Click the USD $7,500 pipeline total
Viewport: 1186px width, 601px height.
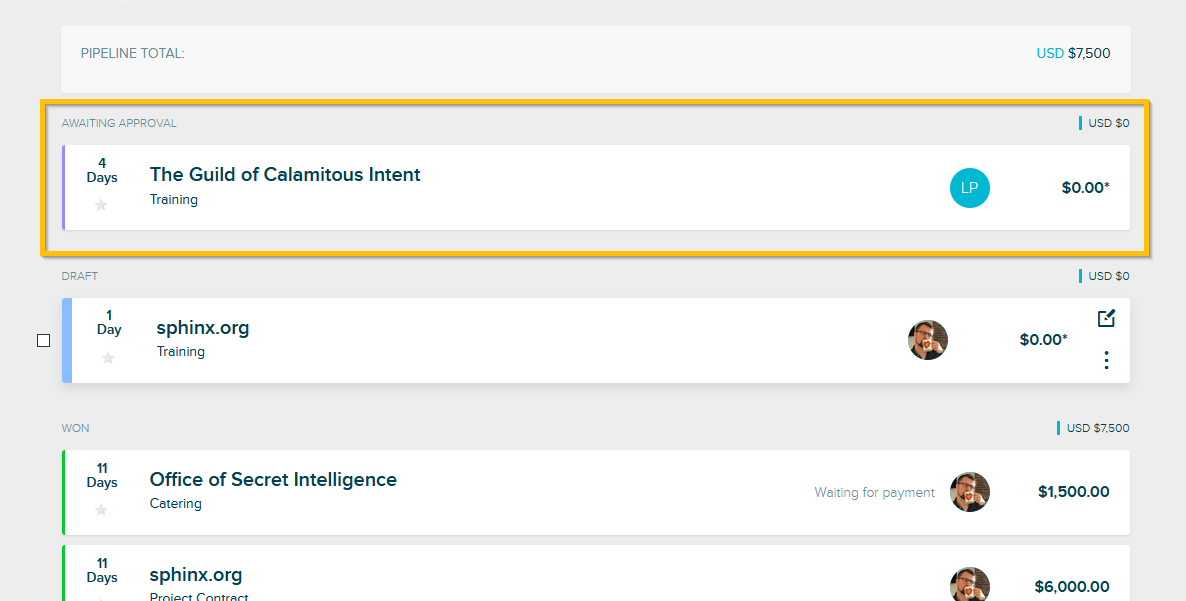[x=1073, y=54]
